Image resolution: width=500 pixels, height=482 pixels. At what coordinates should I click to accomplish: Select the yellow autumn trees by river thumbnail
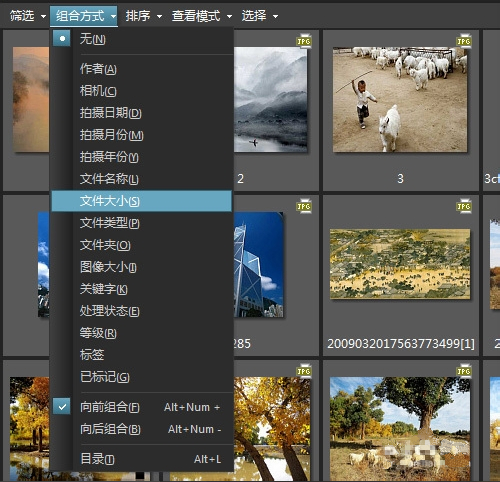[x=272, y=428]
